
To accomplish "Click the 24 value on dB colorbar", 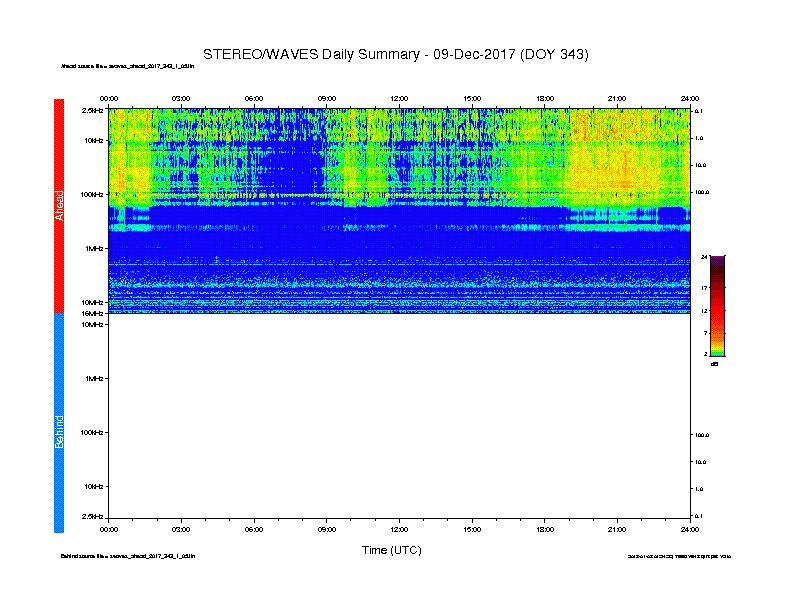I will click(x=704, y=257).
